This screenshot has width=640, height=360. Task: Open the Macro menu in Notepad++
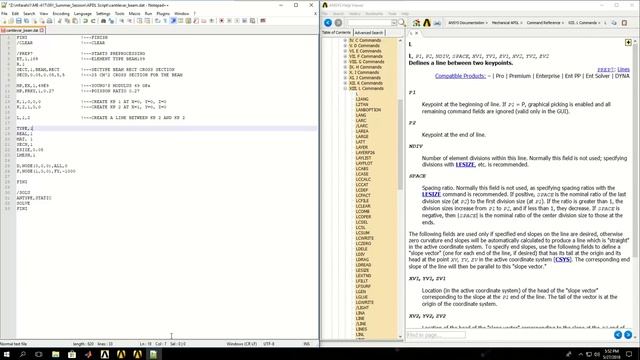click(x=134, y=13)
